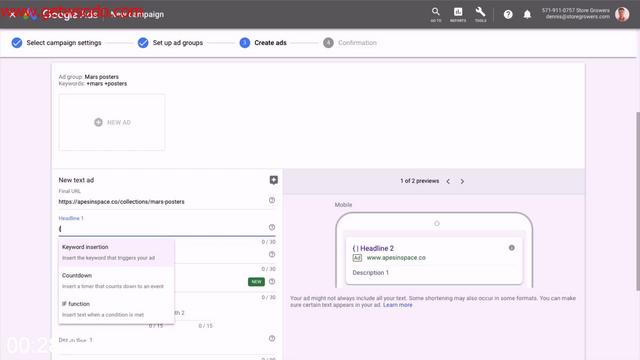Click www.apesinspace.co in ad preview
Viewport: 640px width, 360px height.
point(396,258)
